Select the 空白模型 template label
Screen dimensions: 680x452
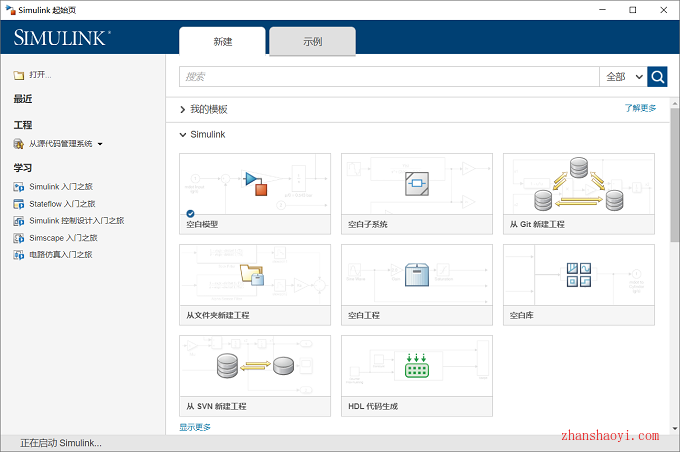[202, 224]
